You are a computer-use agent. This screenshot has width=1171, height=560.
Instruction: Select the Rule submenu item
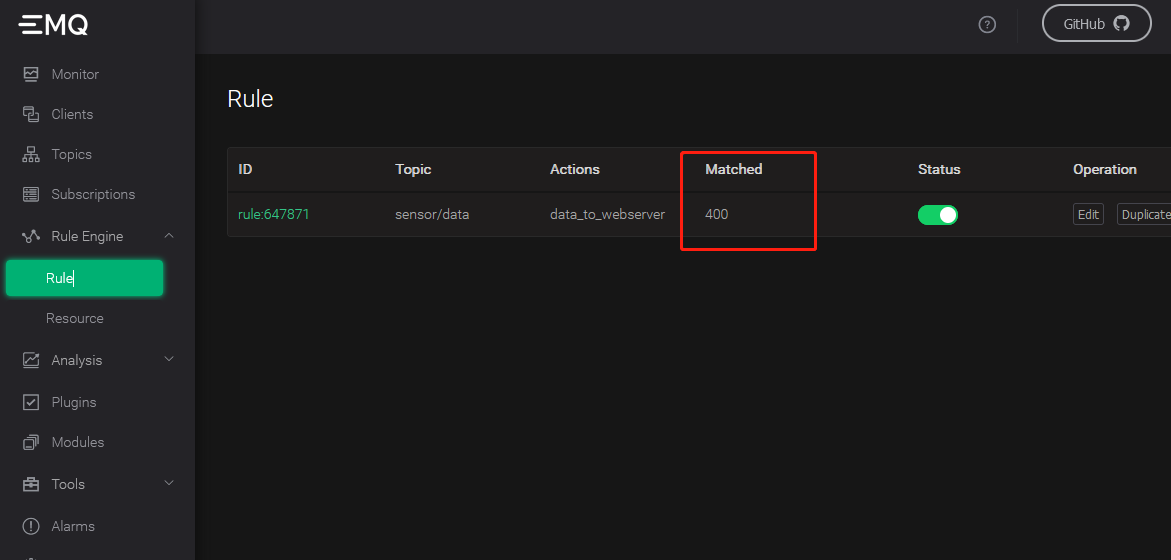pyautogui.click(x=84, y=278)
